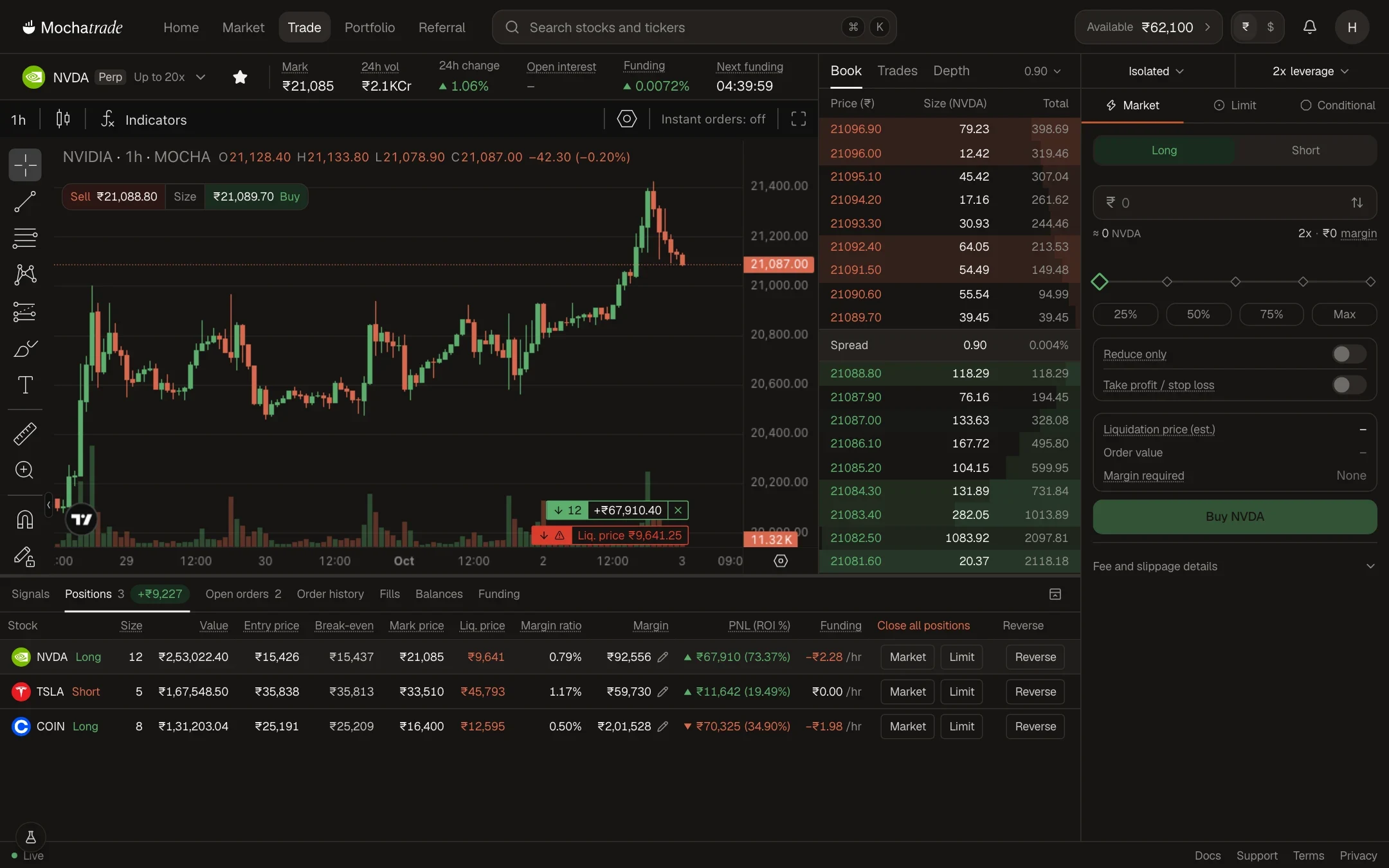
Task: Open notifications bell
Action: click(x=1310, y=27)
